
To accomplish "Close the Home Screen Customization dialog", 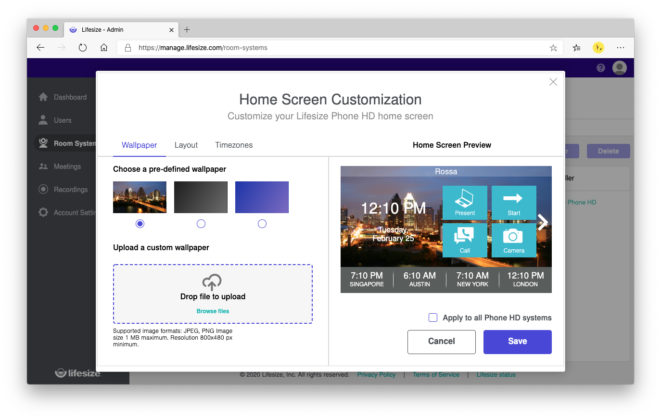I will [553, 82].
